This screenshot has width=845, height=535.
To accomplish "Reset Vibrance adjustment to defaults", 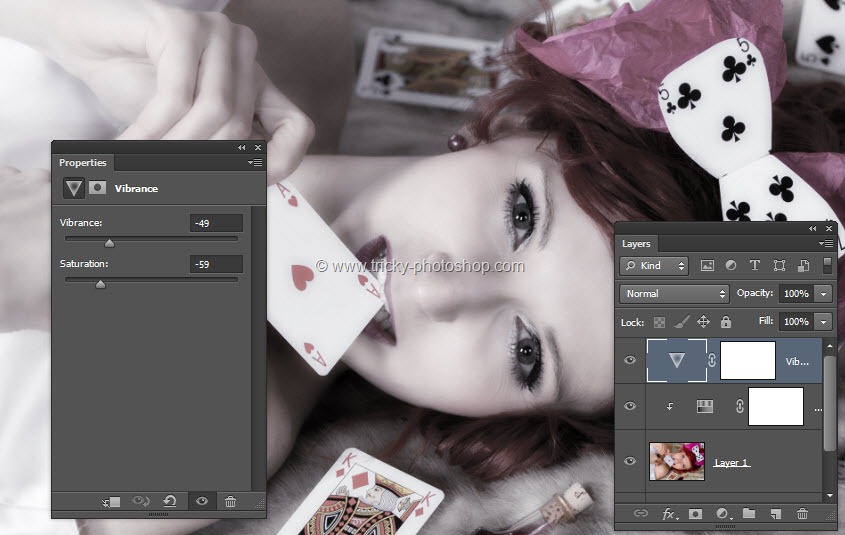I will click(x=170, y=501).
